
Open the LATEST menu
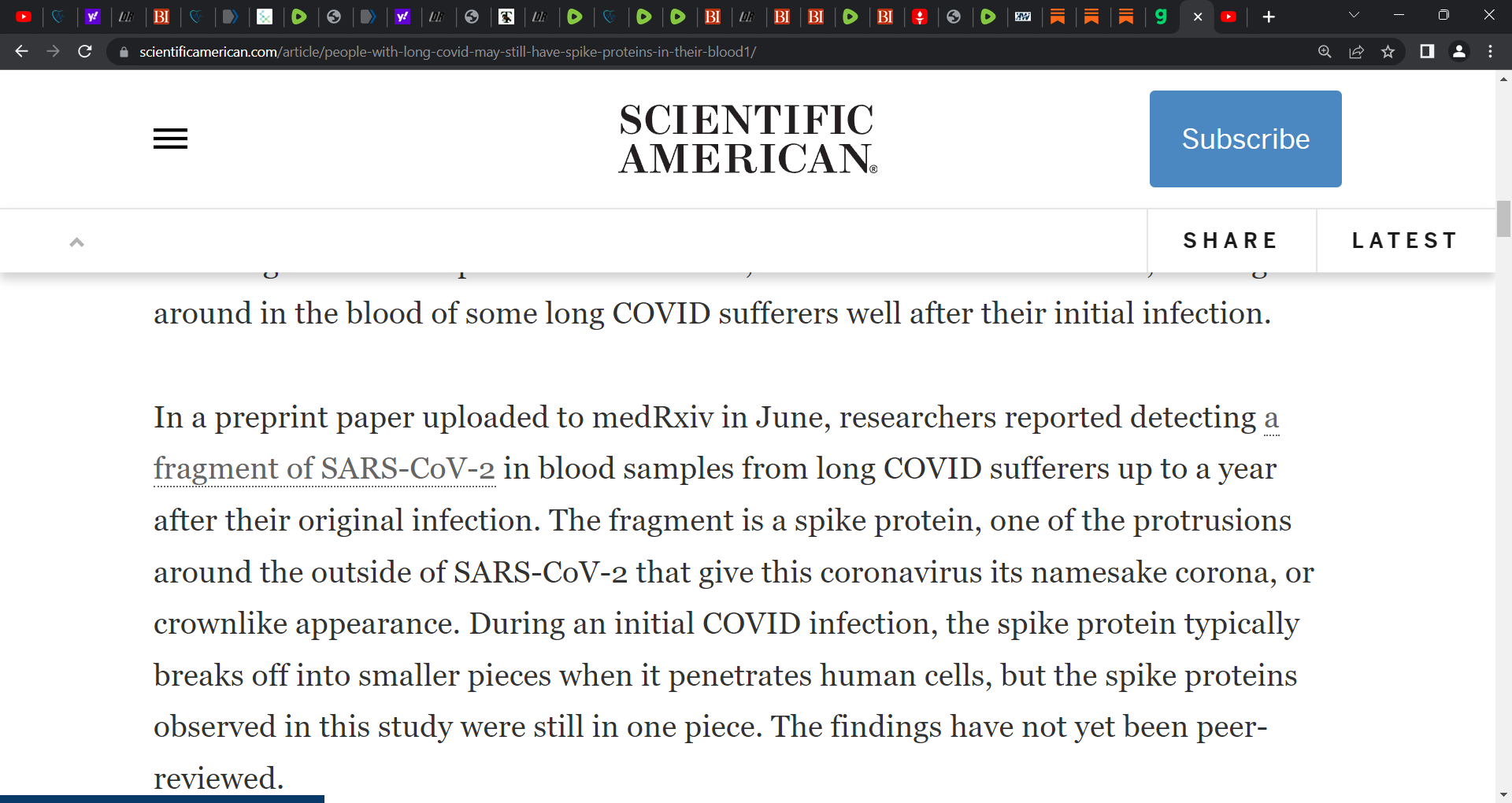click(x=1405, y=241)
